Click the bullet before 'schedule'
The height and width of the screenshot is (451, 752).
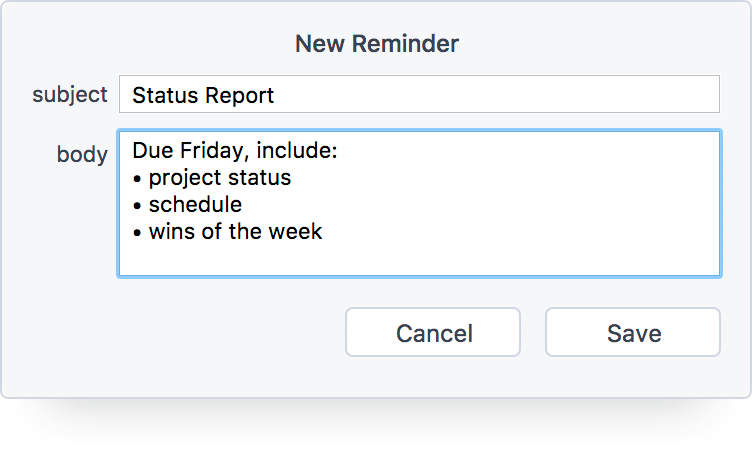pos(137,206)
